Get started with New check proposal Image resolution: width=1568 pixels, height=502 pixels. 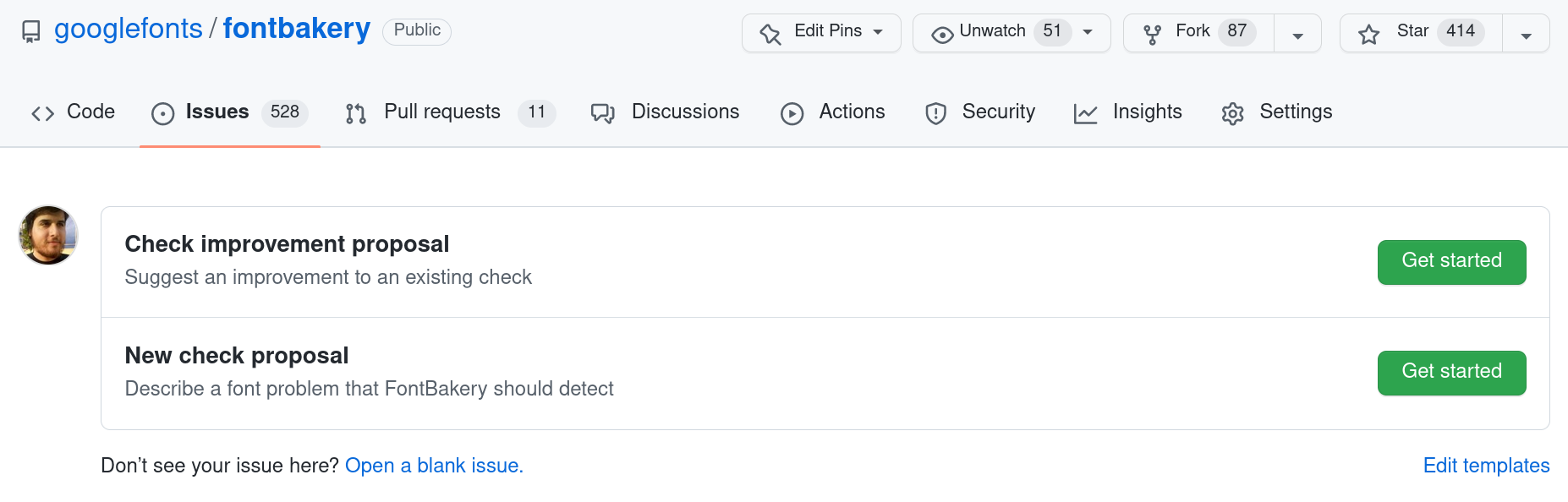[x=1451, y=372]
